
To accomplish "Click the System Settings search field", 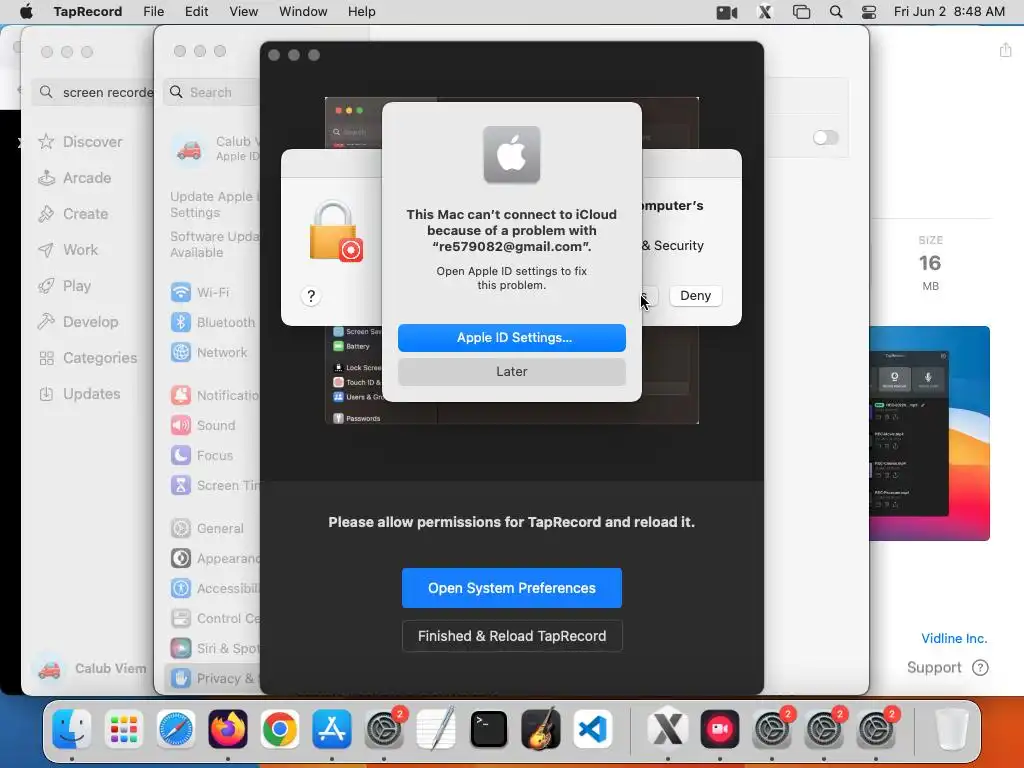I will click(x=212, y=92).
